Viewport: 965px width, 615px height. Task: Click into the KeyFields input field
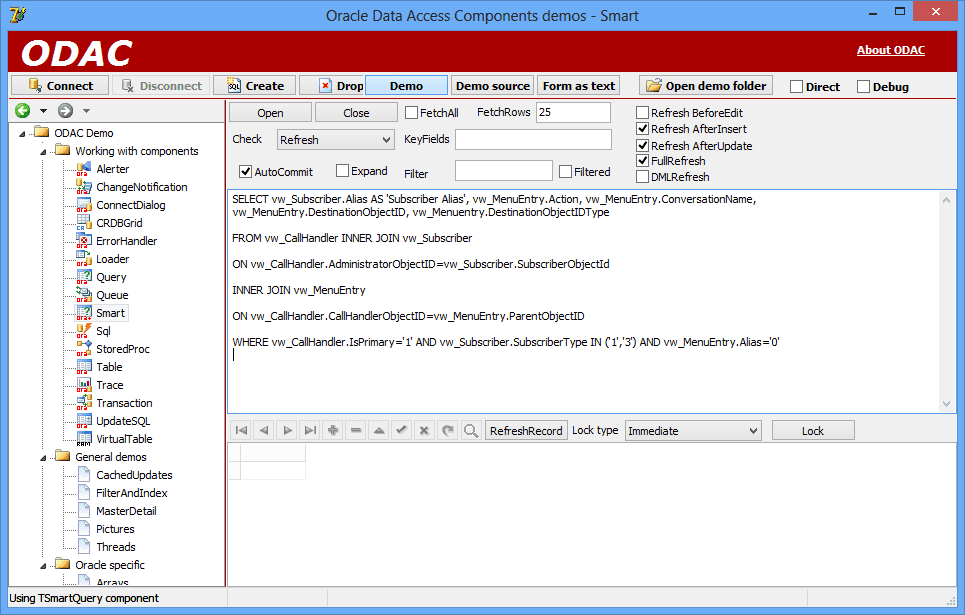pyautogui.click(x=533, y=139)
